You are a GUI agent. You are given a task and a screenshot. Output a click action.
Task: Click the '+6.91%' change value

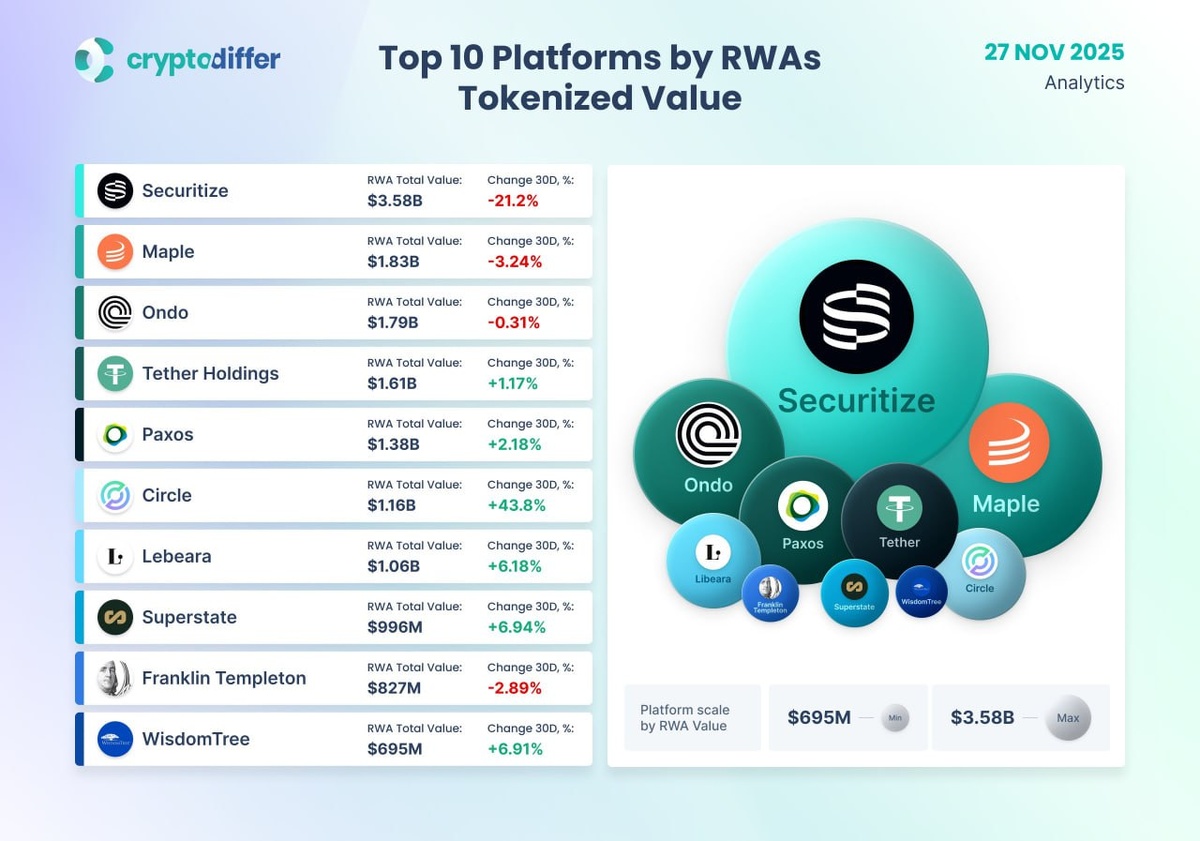click(515, 749)
